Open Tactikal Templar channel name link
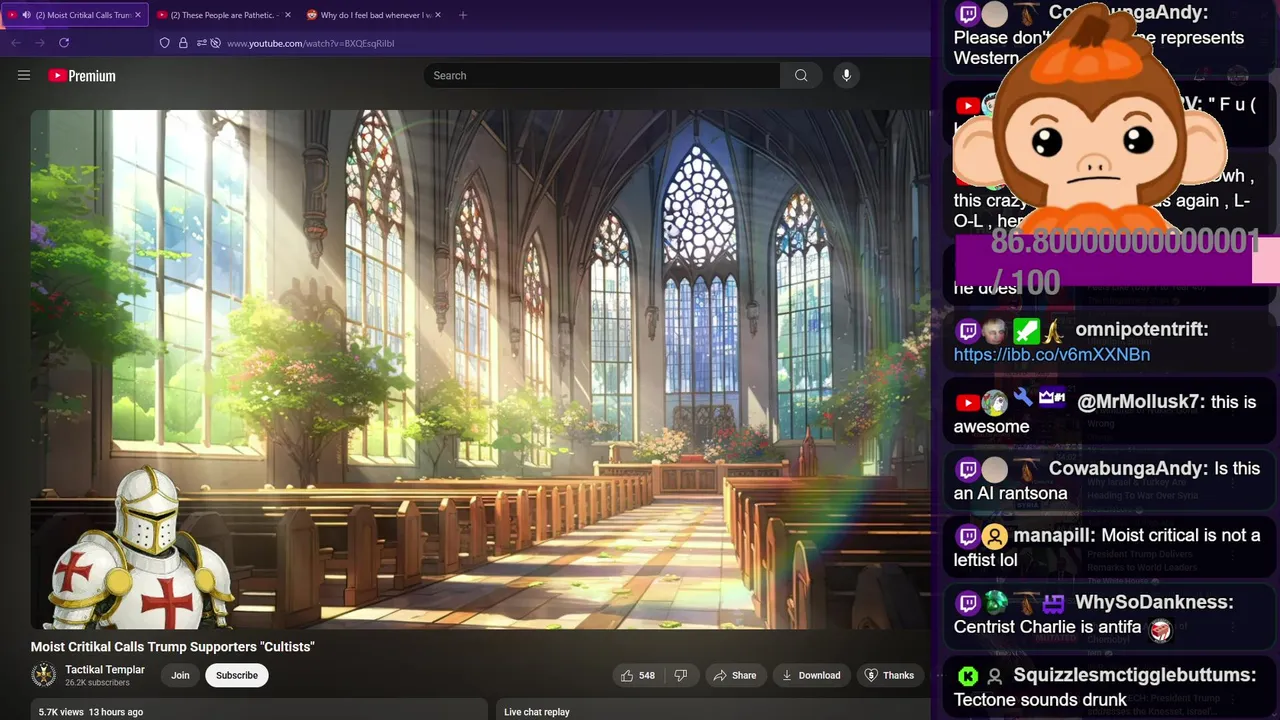The width and height of the screenshot is (1280, 720). pyautogui.click(x=105, y=670)
